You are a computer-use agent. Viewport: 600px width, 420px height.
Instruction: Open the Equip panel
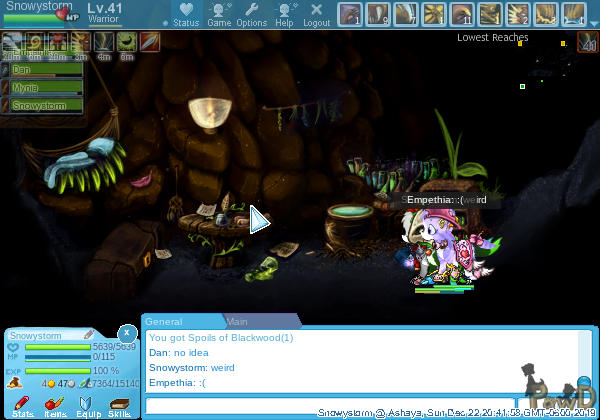[87, 404]
